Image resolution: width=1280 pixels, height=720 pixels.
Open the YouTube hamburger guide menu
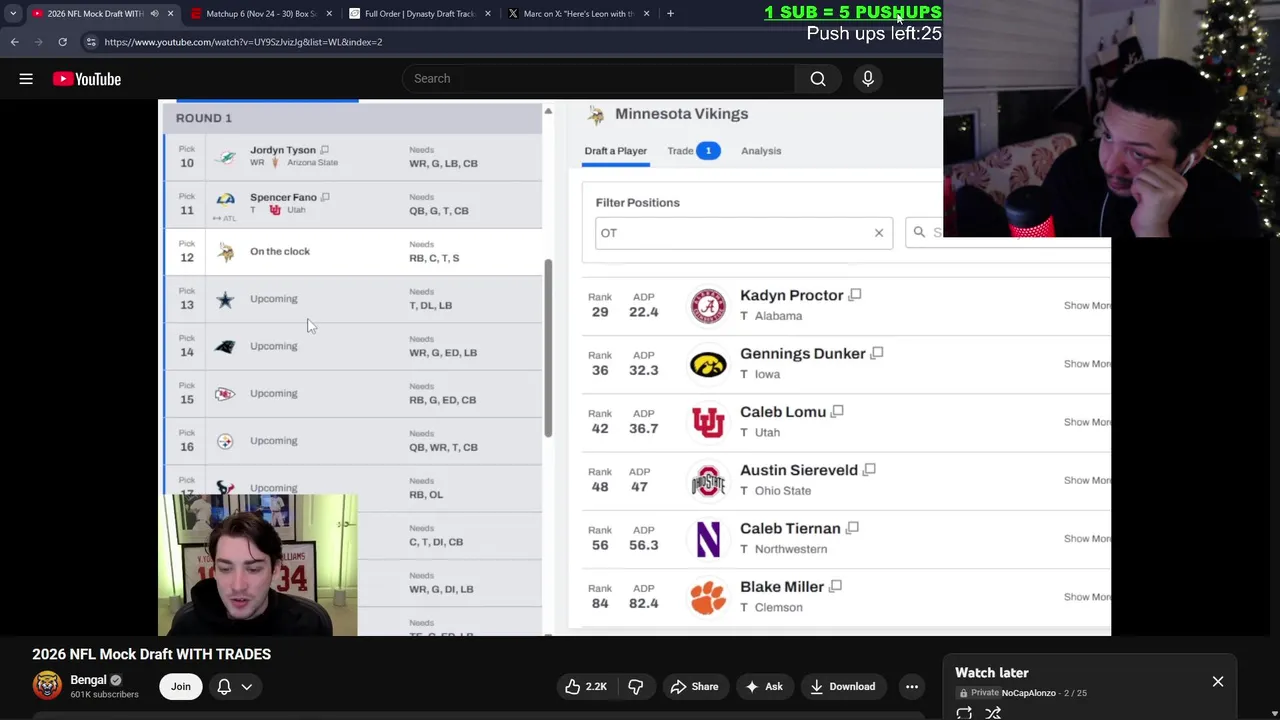[26, 79]
